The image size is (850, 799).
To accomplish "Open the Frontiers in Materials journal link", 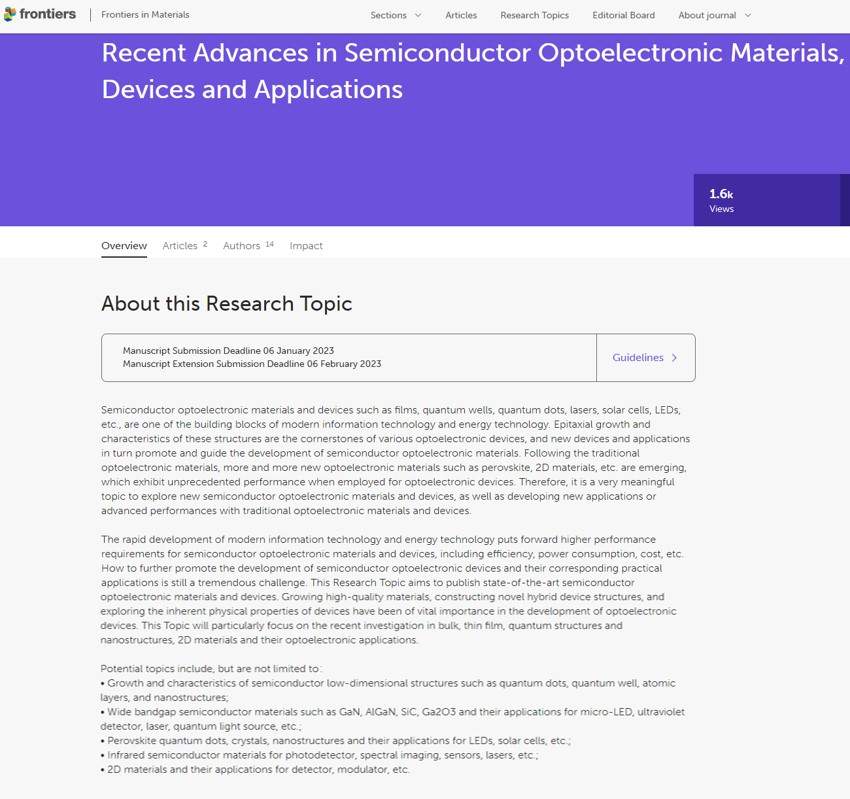I will 145,15.
